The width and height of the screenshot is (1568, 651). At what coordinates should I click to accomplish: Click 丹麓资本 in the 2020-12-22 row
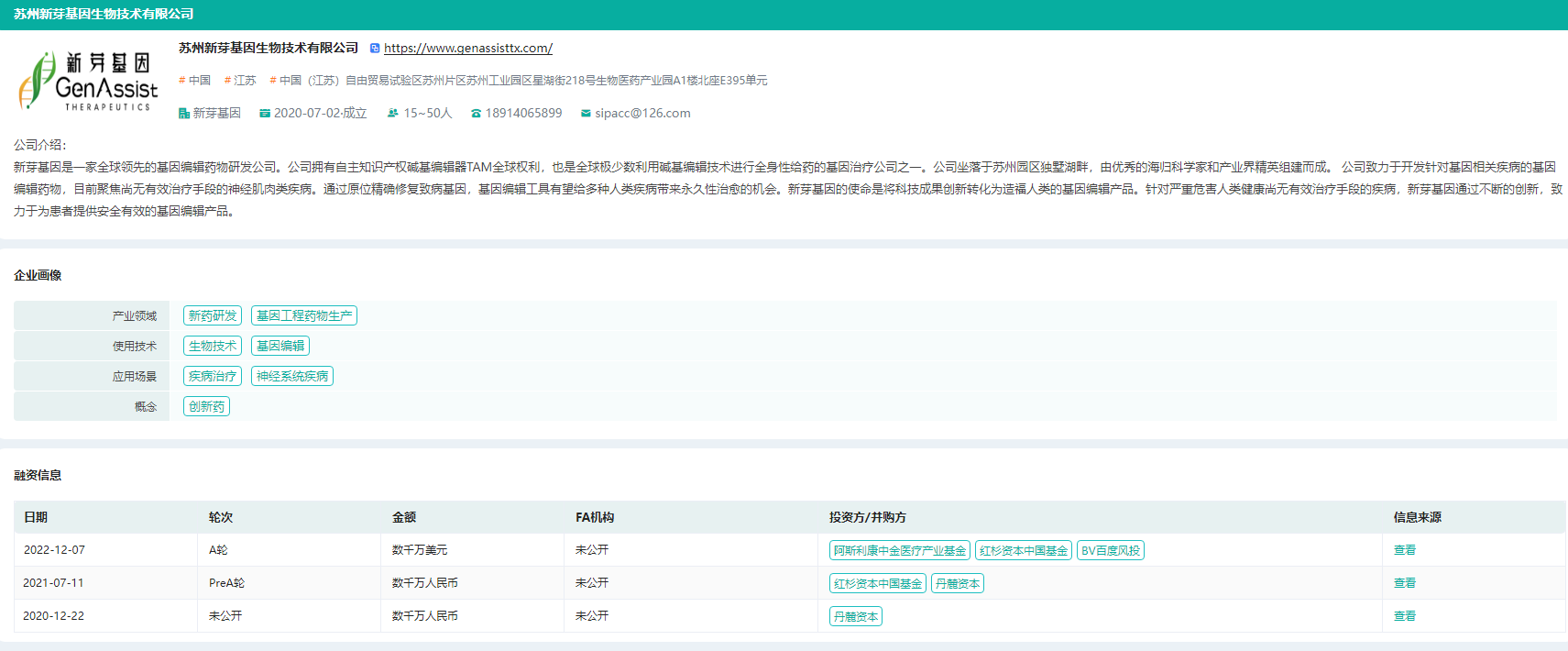[855, 617]
